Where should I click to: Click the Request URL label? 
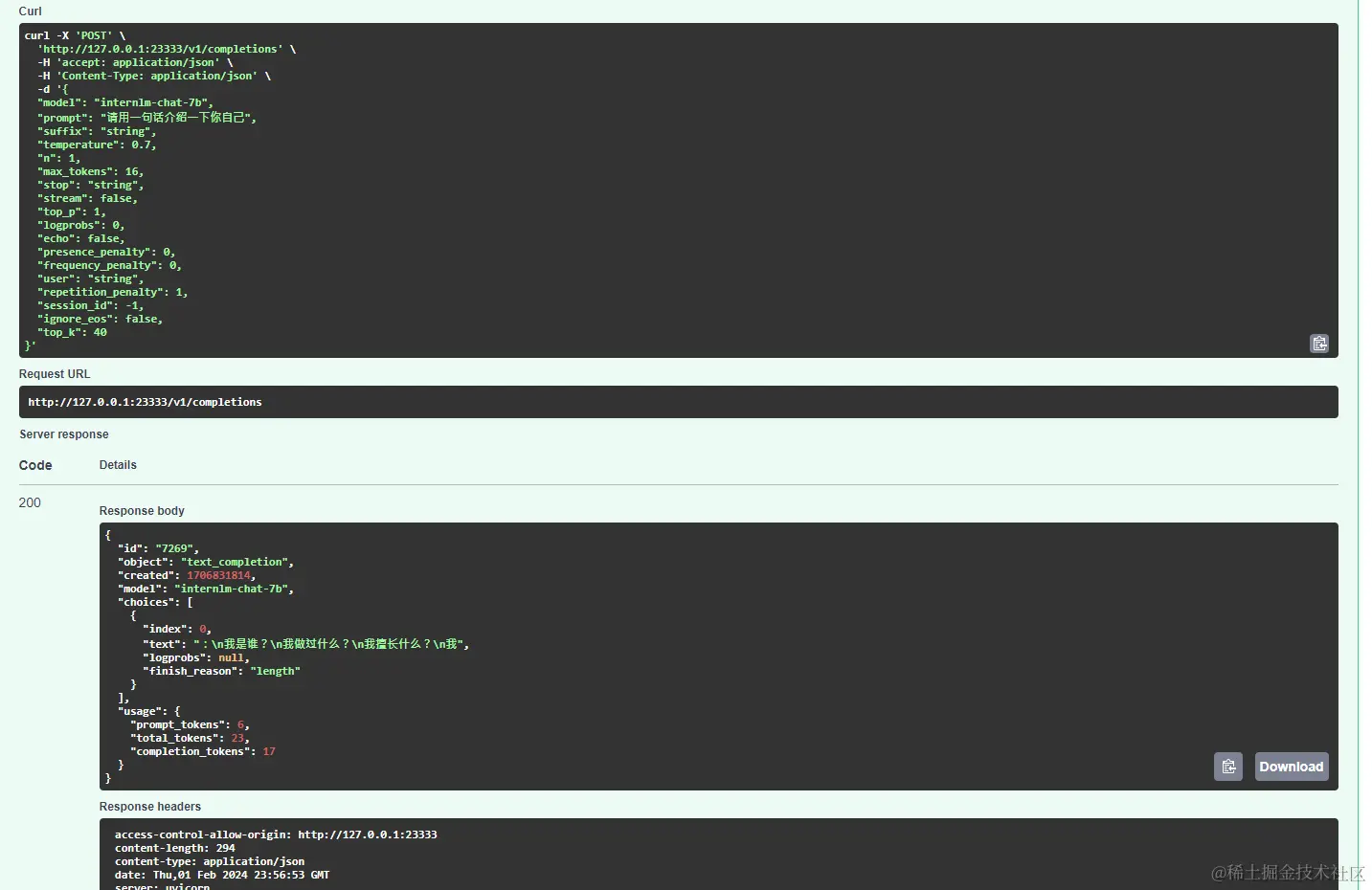click(x=55, y=374)
